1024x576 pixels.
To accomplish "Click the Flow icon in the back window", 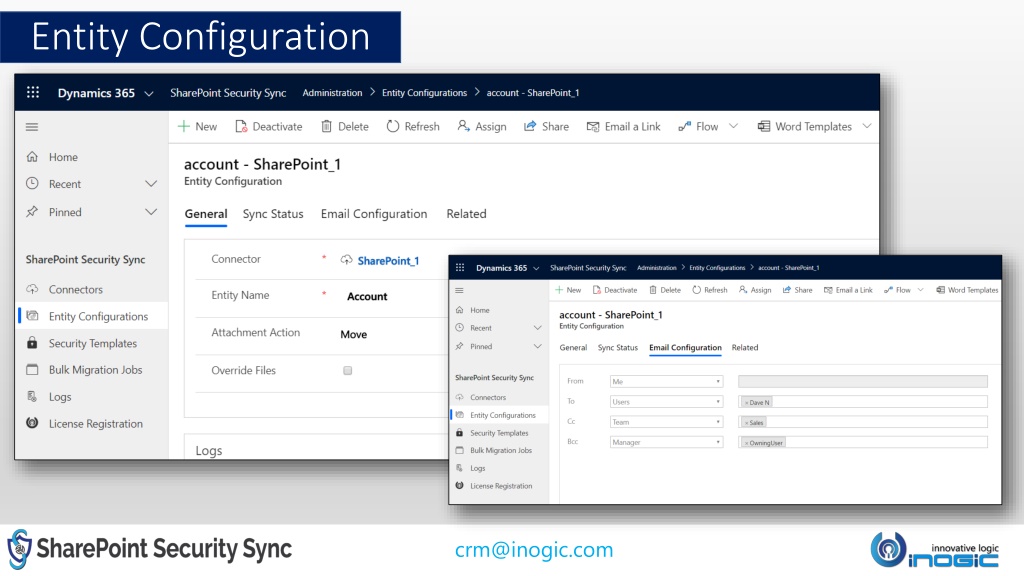I will point(684,127).
